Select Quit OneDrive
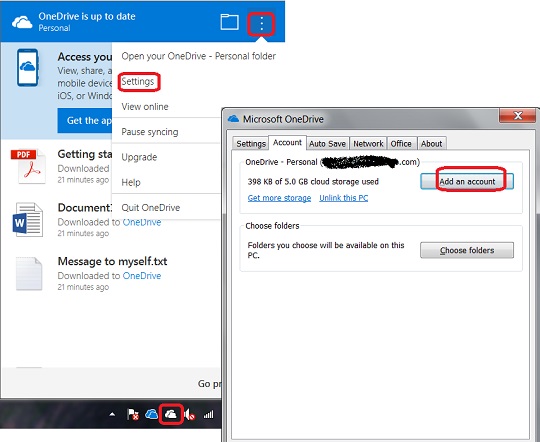This screenshot has height=442, width=540. tap(151, 208)
